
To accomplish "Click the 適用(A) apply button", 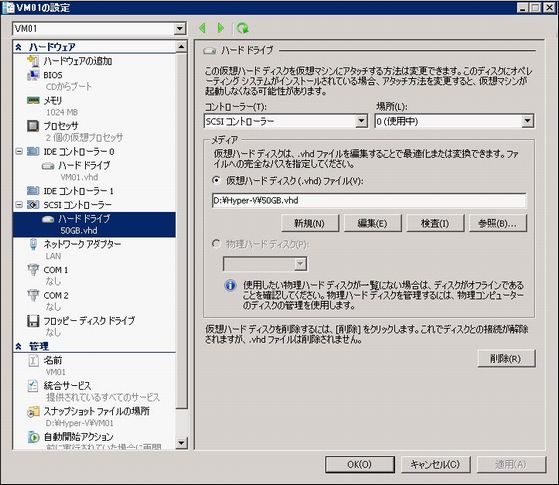I will 511,464.
